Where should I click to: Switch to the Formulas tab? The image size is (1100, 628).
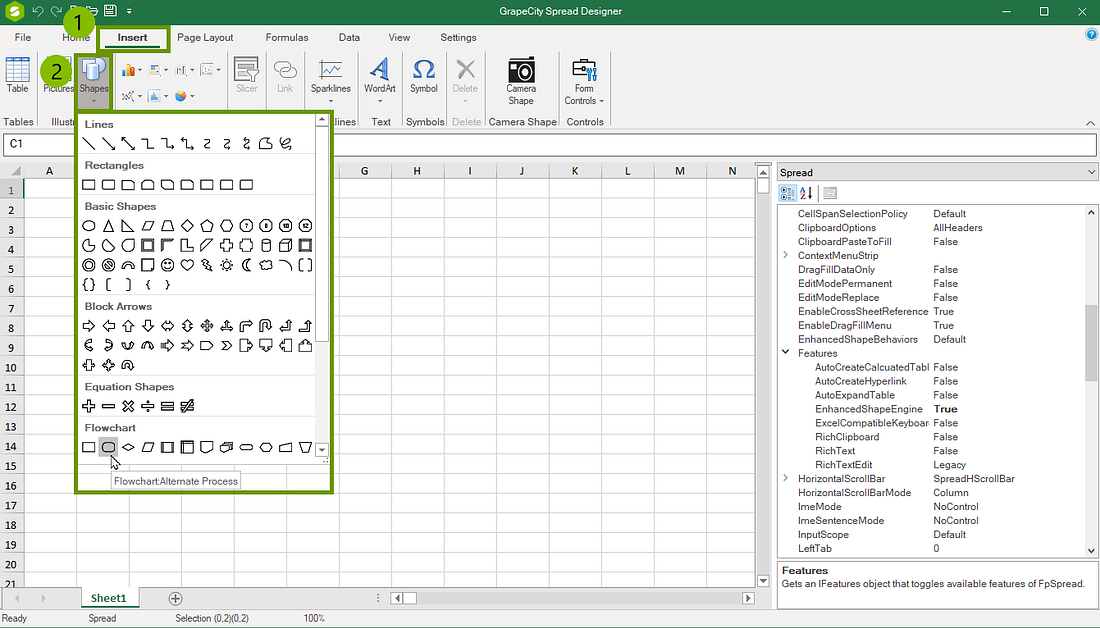(x=287, y=37)
